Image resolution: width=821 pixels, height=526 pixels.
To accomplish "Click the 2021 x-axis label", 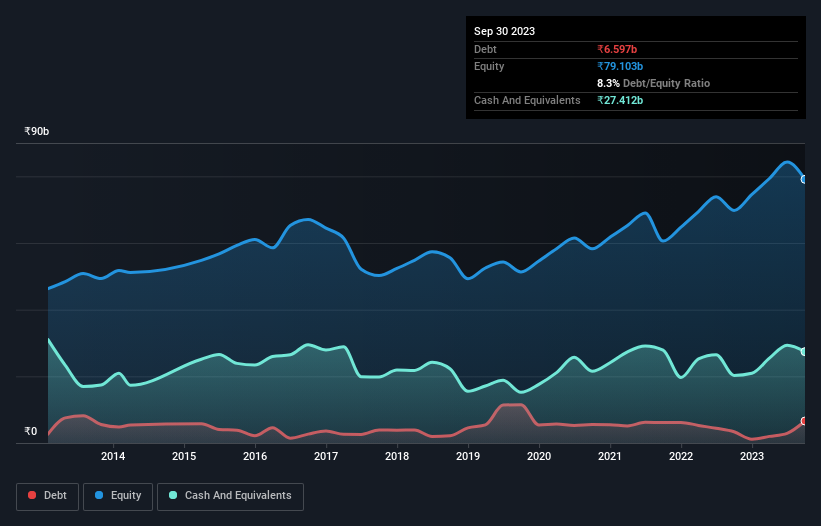I will 610,456.
